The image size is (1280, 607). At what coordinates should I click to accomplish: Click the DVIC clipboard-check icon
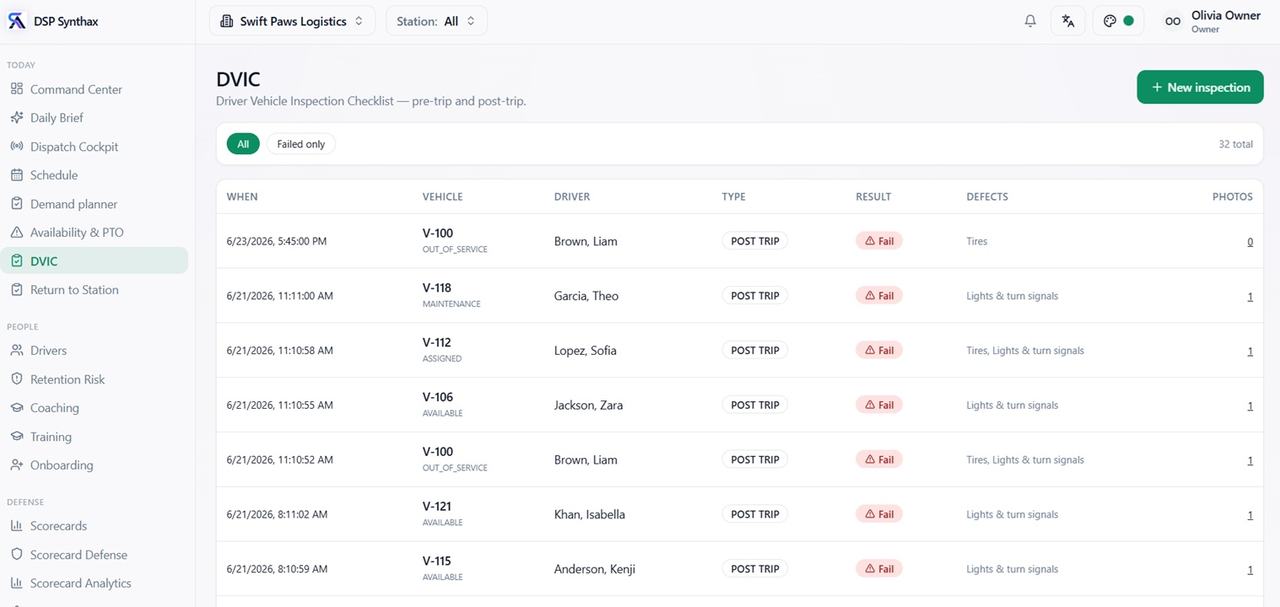click(17, 261)
